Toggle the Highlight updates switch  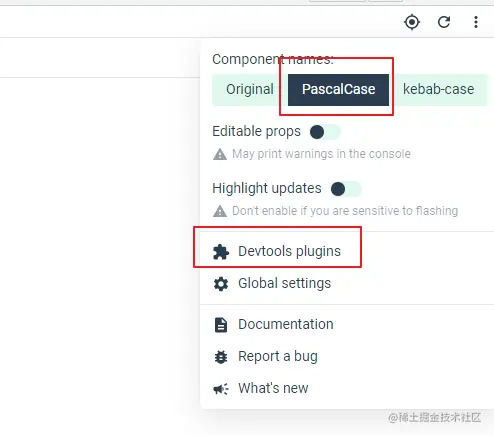[346, 189]
